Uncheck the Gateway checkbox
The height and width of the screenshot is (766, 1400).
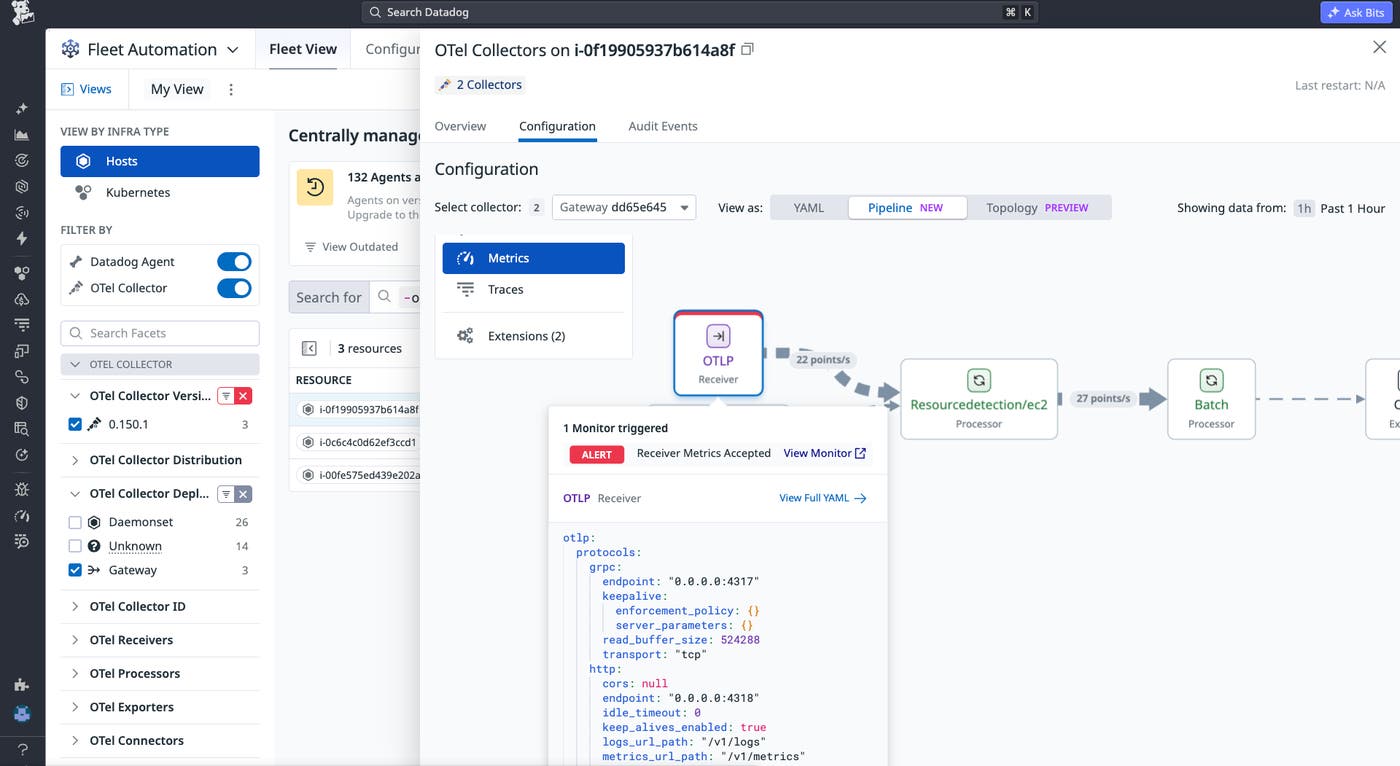[75, 570]
